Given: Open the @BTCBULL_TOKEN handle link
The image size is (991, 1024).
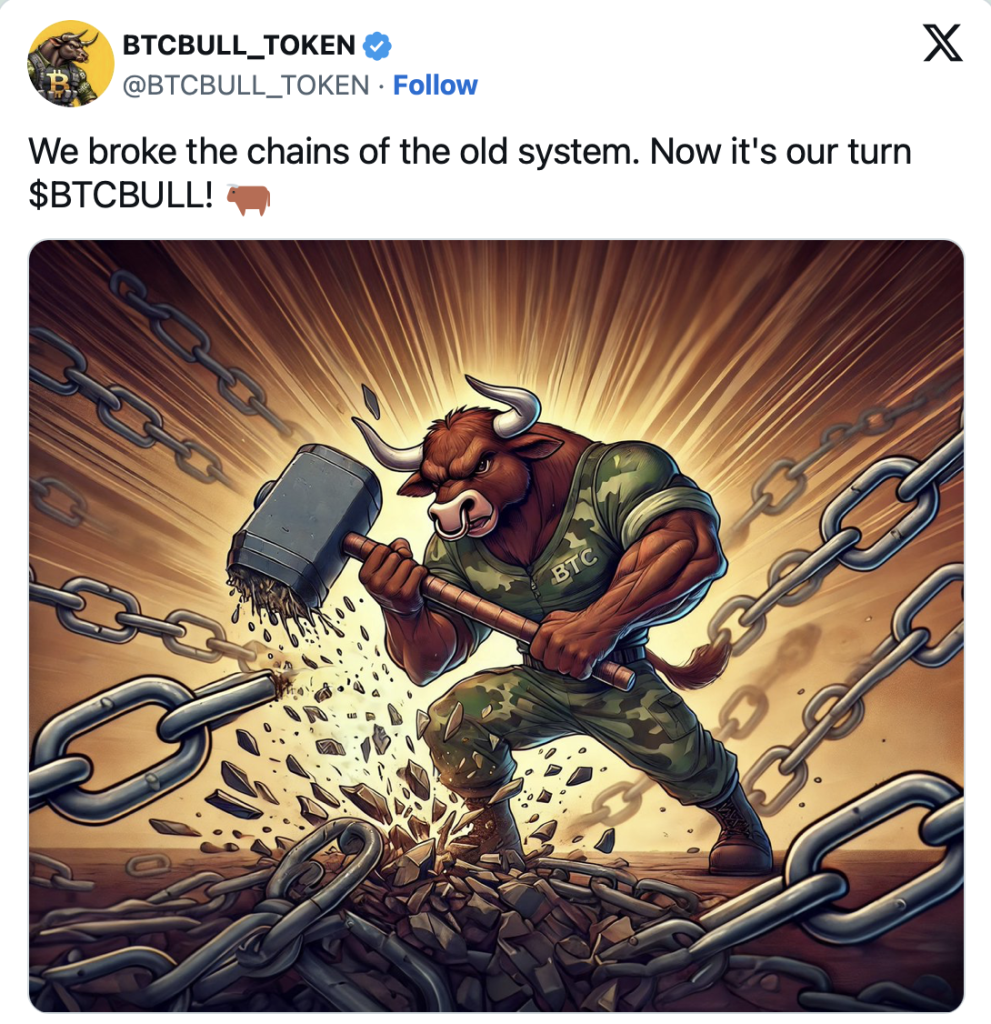Looking at the screenshot, I should 246,86.
